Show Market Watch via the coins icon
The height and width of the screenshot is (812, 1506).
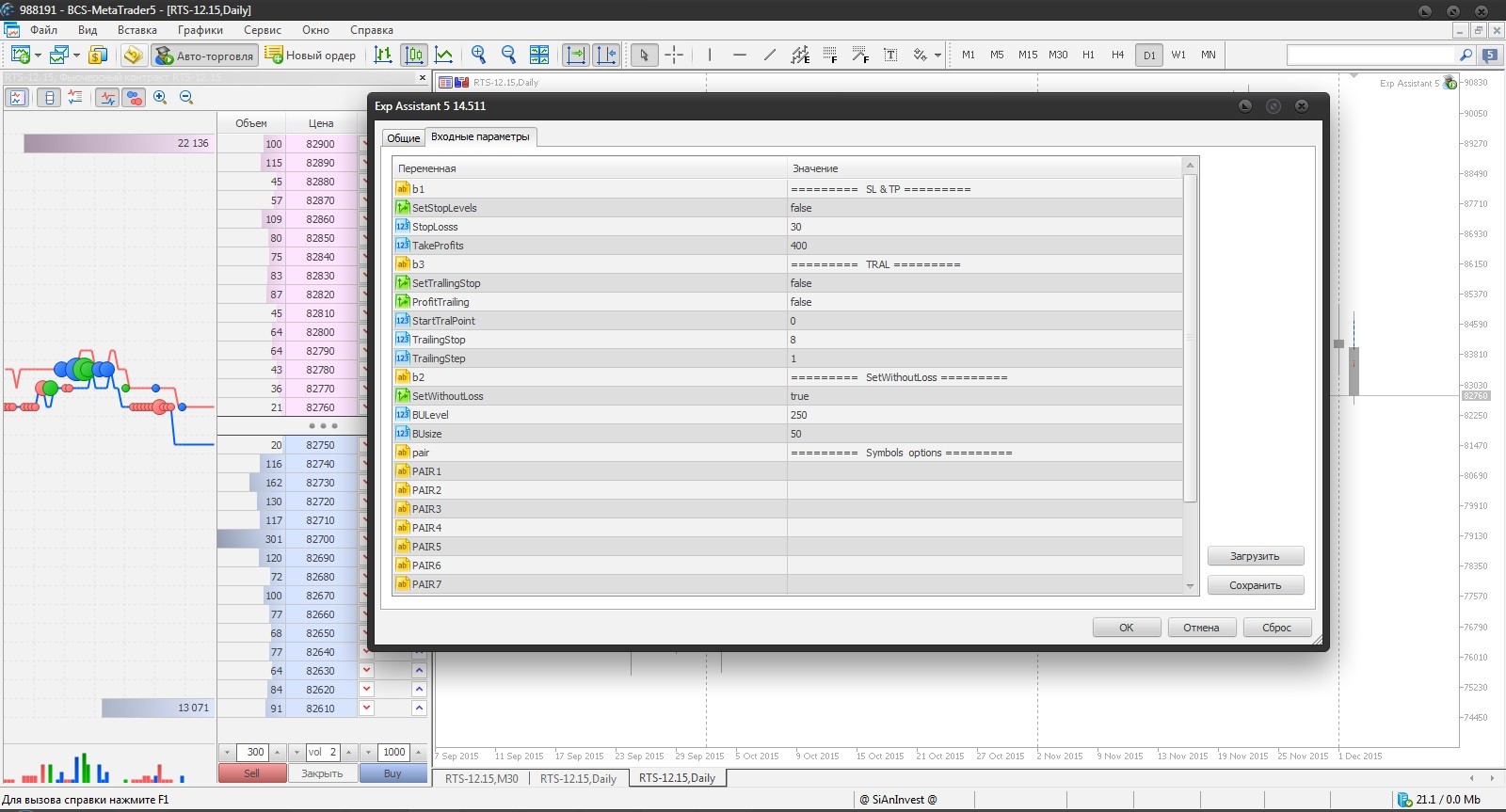[97, 55]
